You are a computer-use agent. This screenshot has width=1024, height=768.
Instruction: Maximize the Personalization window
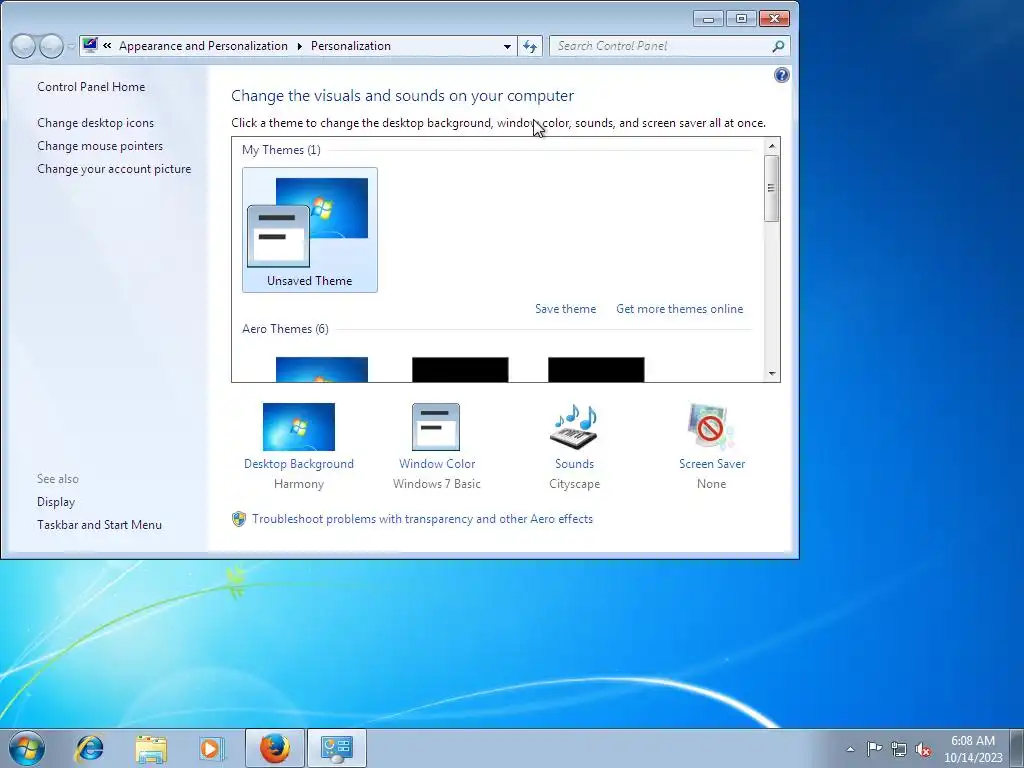coord(741,19)
